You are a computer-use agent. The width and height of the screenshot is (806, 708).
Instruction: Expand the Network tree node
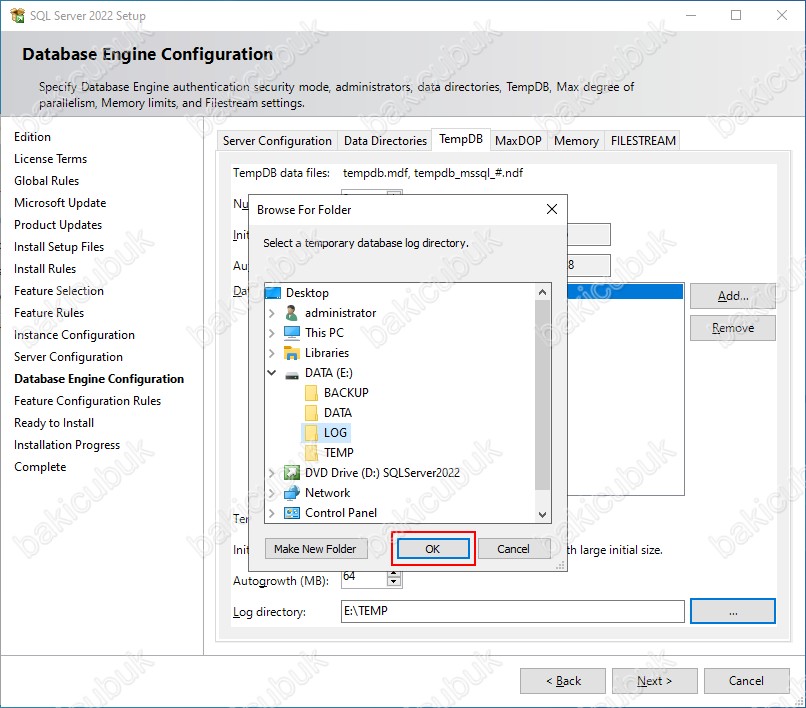click(272, 493)
